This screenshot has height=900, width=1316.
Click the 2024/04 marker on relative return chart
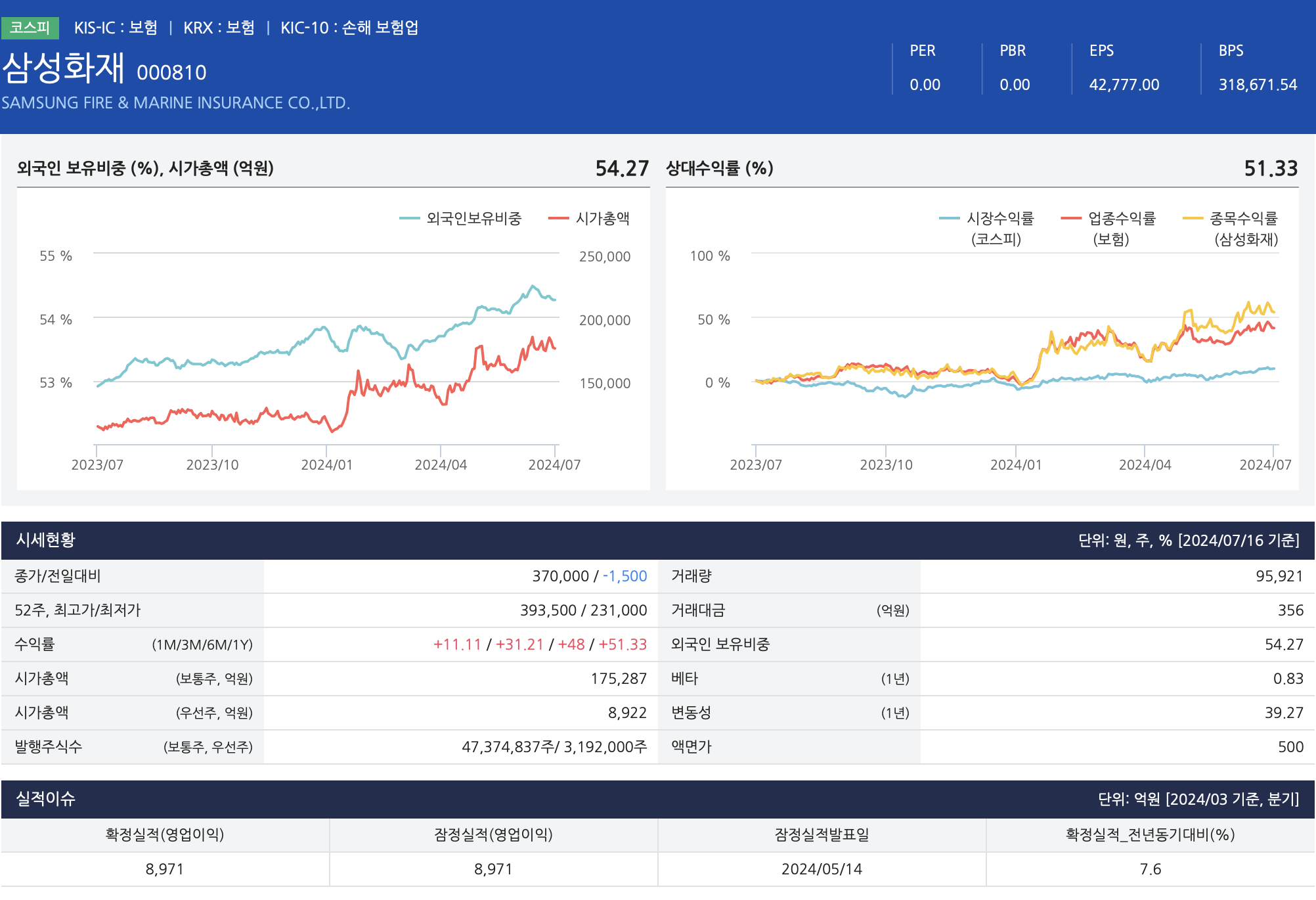1145,464
